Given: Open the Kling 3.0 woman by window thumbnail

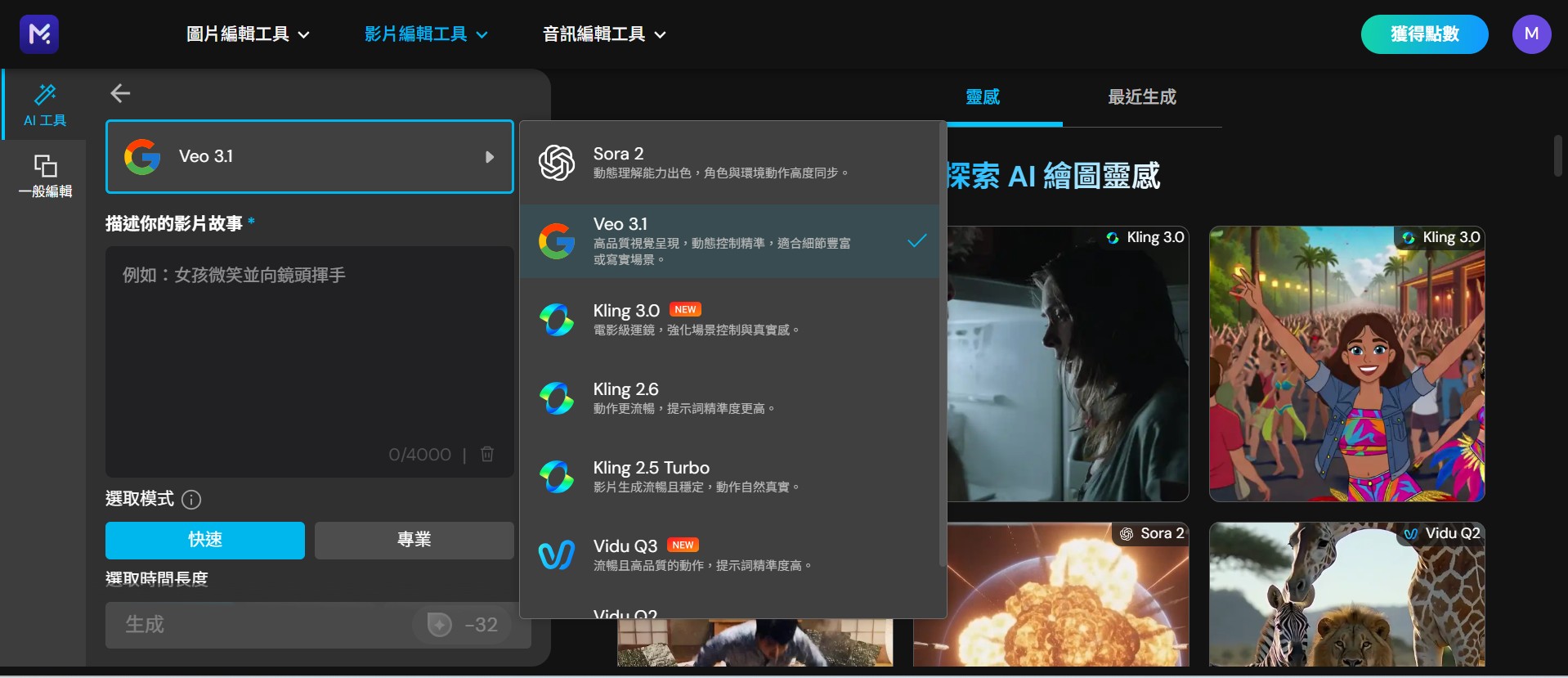Looking at the screenshot, I should click(x=1068, y=364).
